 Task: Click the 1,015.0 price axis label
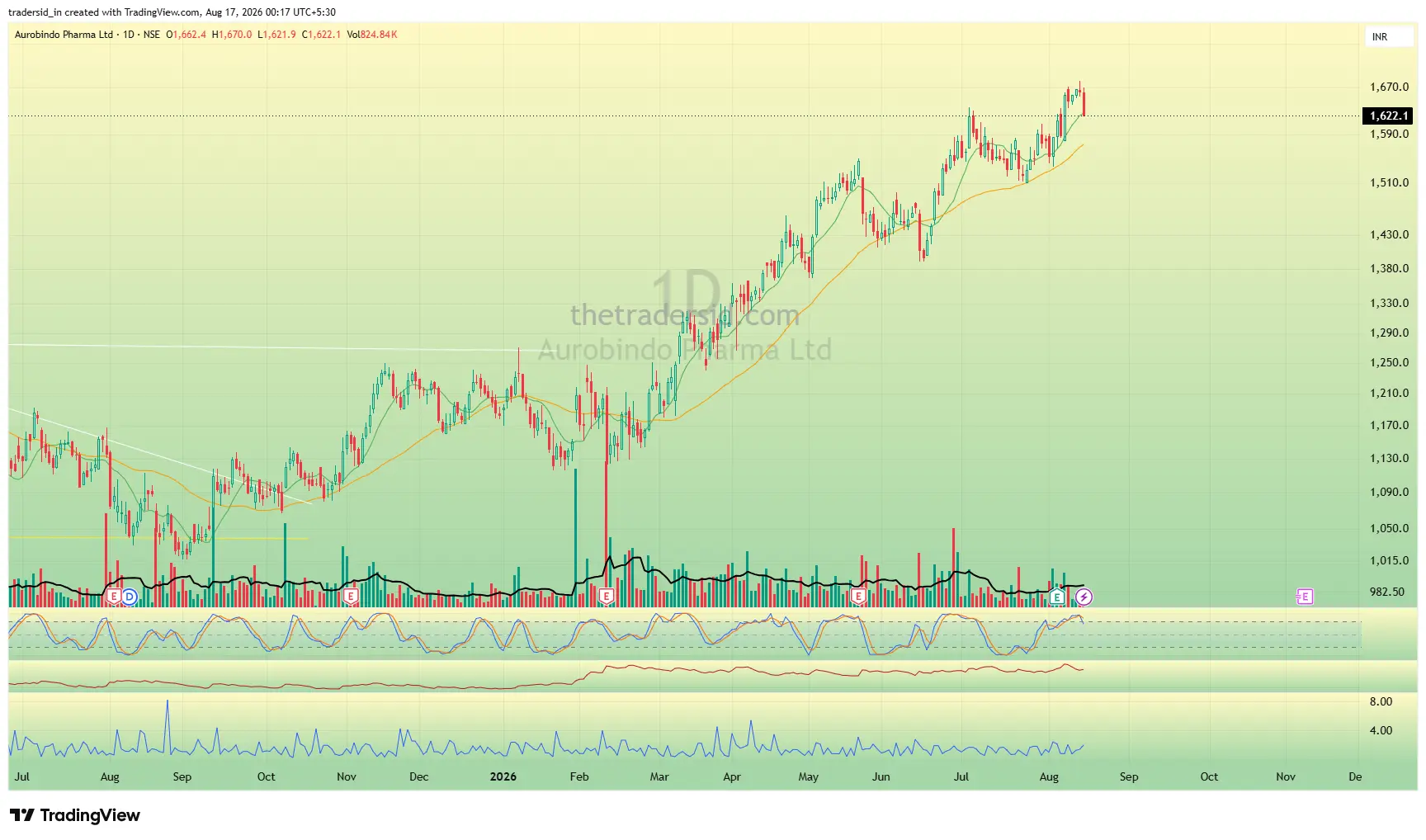coord(1389,560)
